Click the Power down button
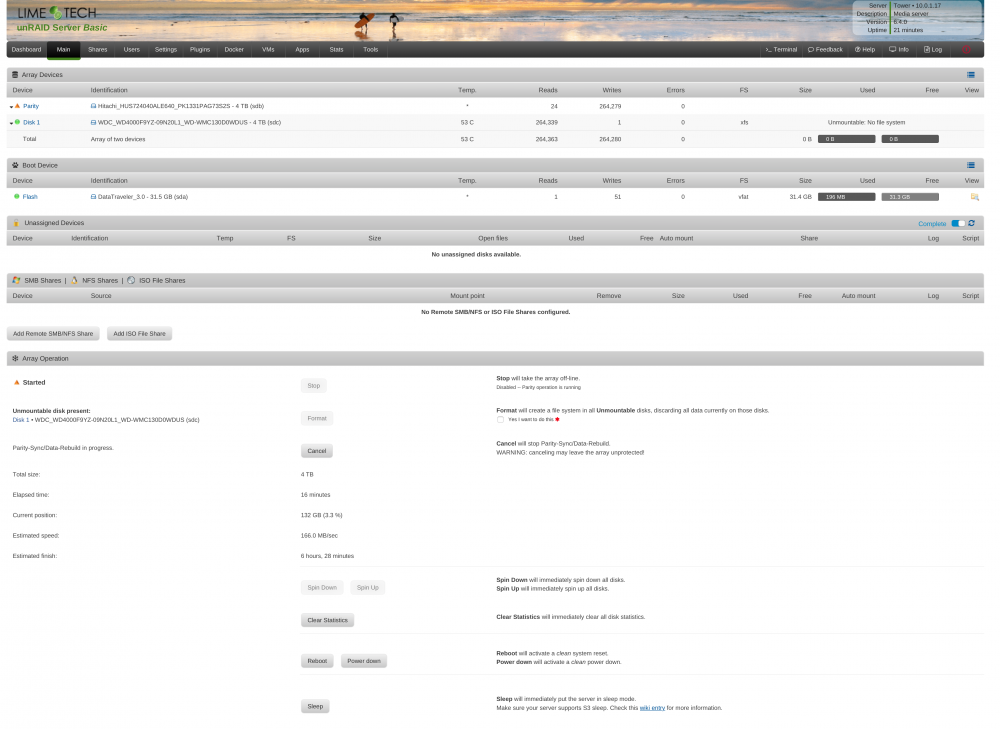 click(x=364, y=661)
